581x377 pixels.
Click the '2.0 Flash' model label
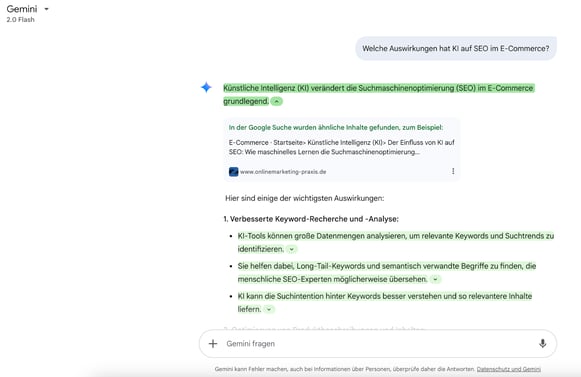tap(20, 20)
